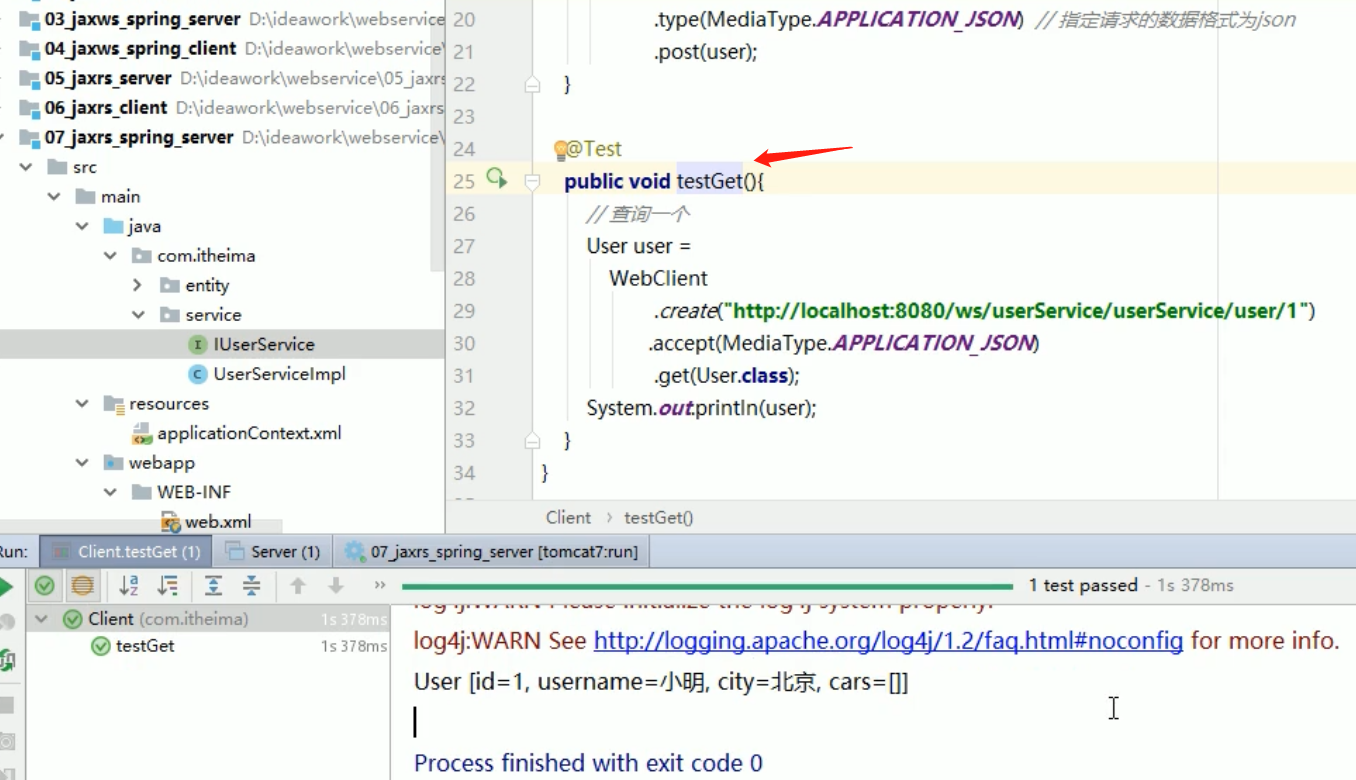Collapse the com.itheima package node
The height and width of the screenshot is (780, 1356).
[110, 255]
